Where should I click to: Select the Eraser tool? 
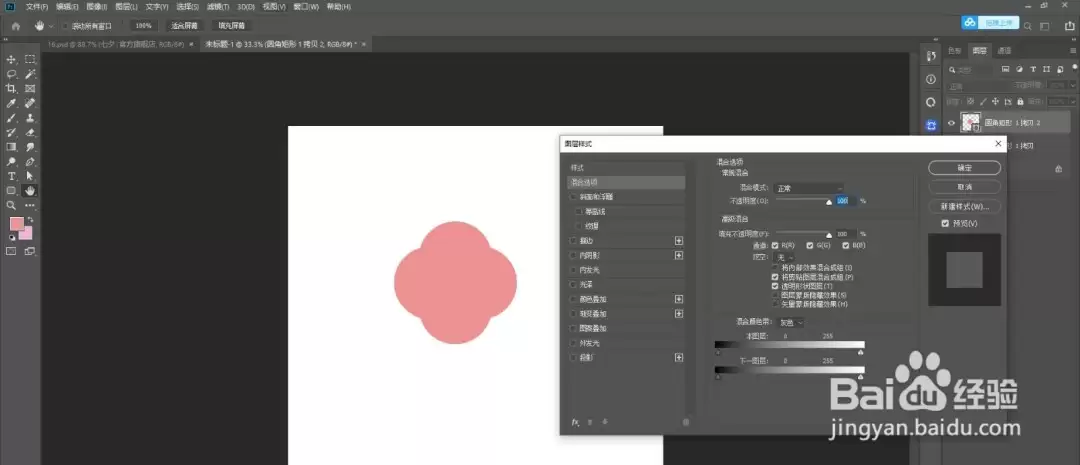(x=30, y=132)
